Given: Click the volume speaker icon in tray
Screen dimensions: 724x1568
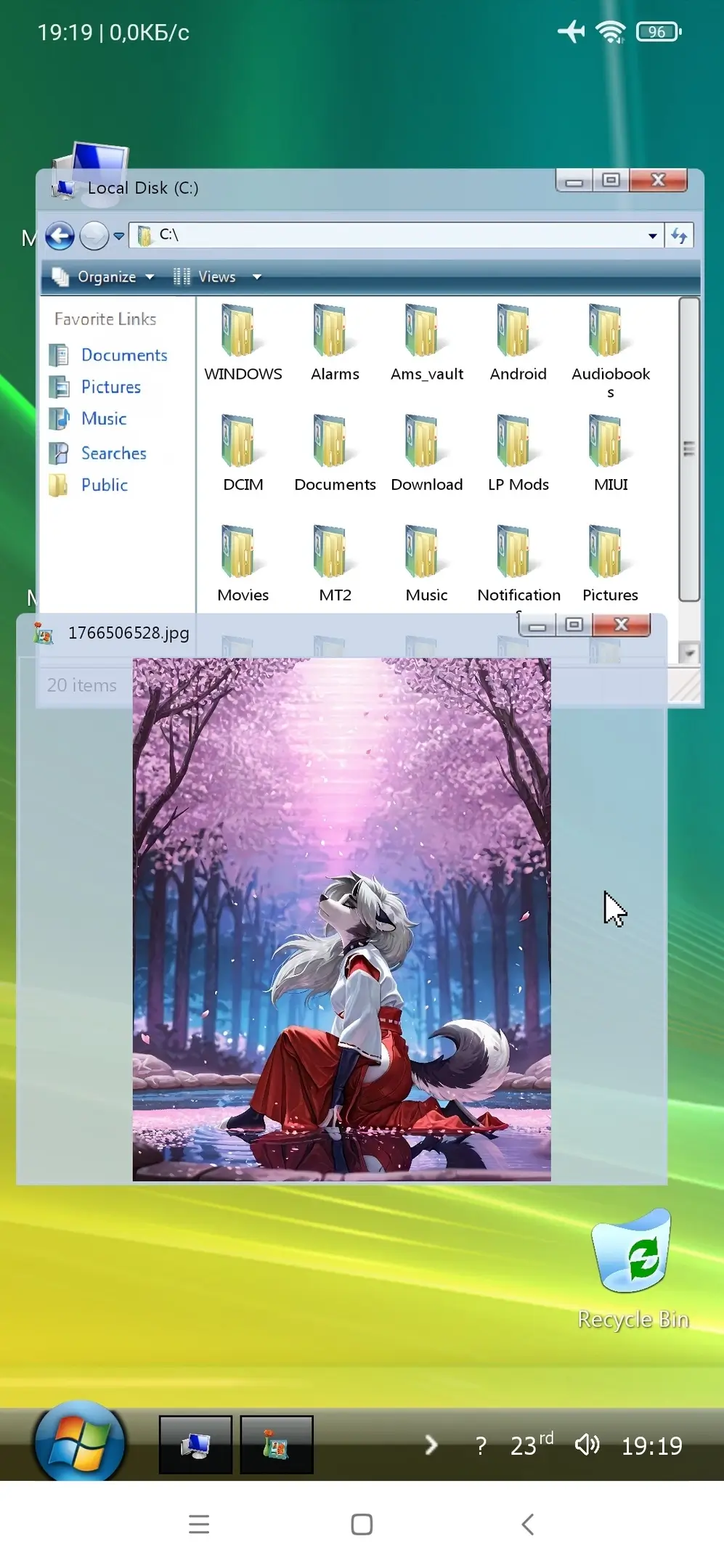Looking at the screenshot, I should click(587, 1445).
